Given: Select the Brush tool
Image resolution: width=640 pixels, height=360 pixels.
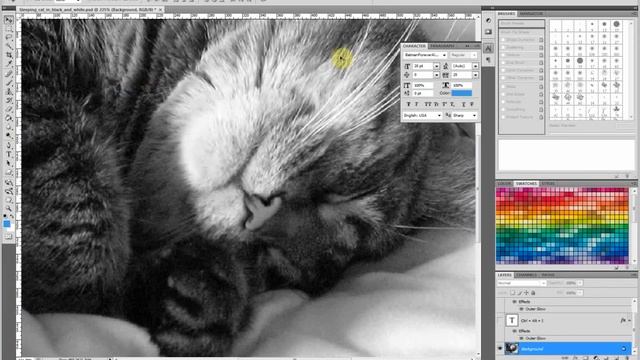Looking at the screenshot, I should pos(9,83).
